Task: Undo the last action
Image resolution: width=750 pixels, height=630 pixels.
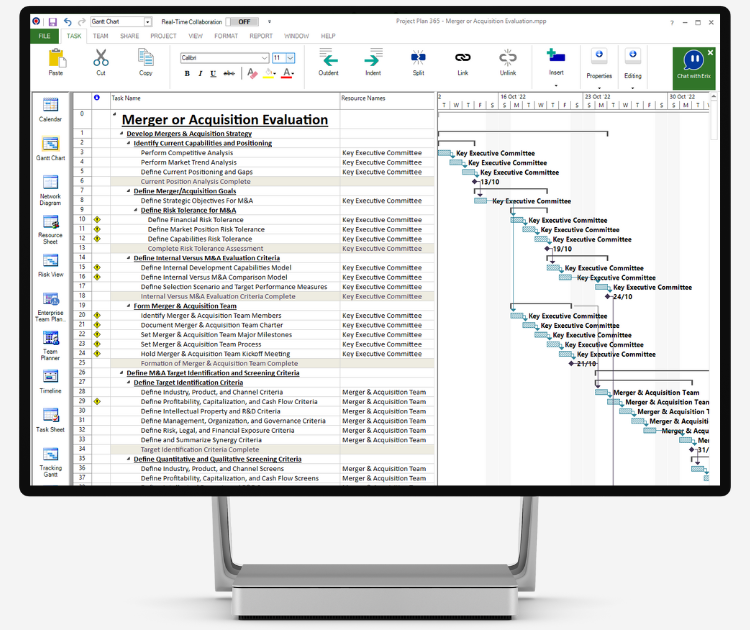Action: (x=67, y=22)
